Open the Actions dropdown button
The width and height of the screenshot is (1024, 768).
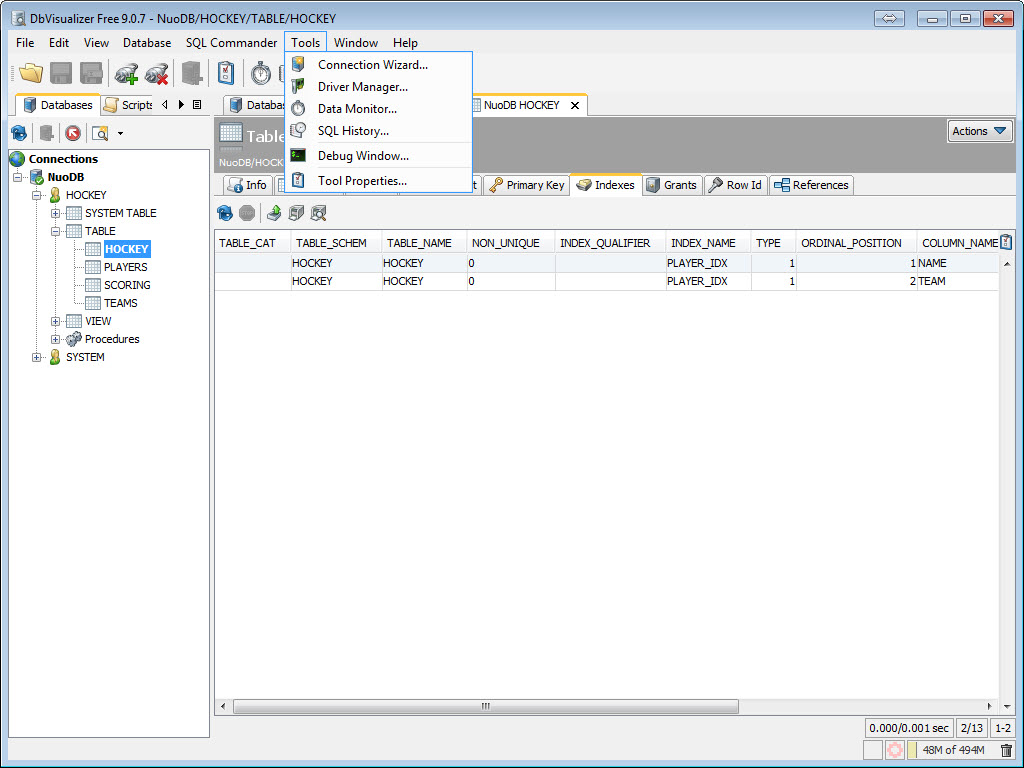(x=979, y=131)
